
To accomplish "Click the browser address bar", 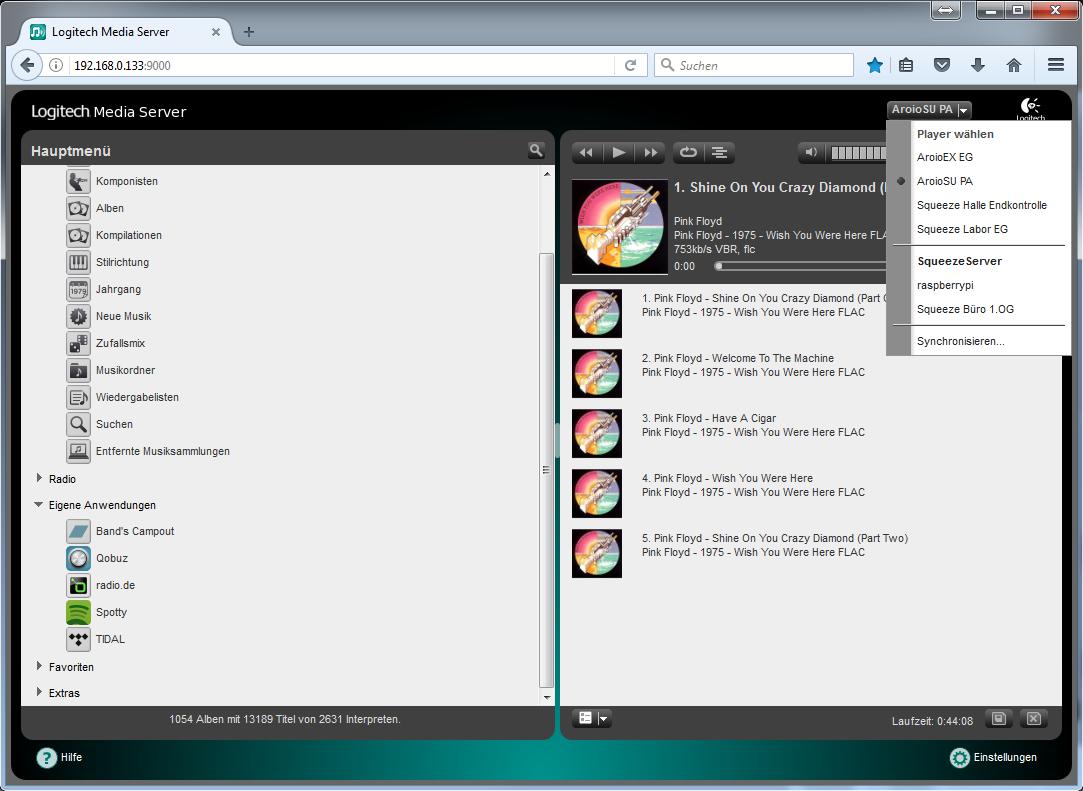I will tap(342, 65).
